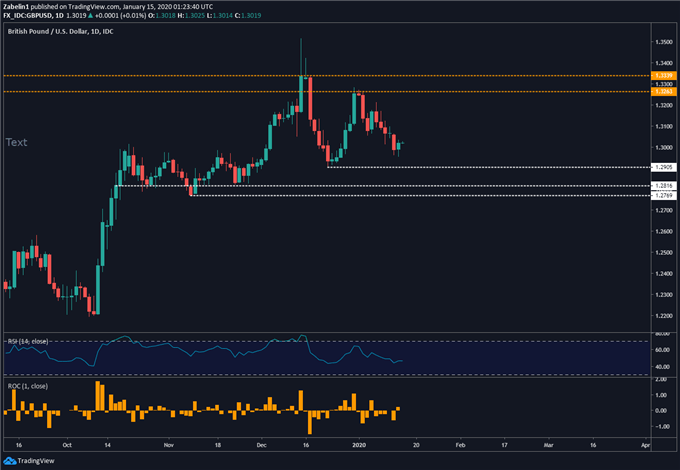Viewport: 680px width, 470px height.
Task: Click the gray 'Text' annotation on chart
Action: tap(16, 142)
